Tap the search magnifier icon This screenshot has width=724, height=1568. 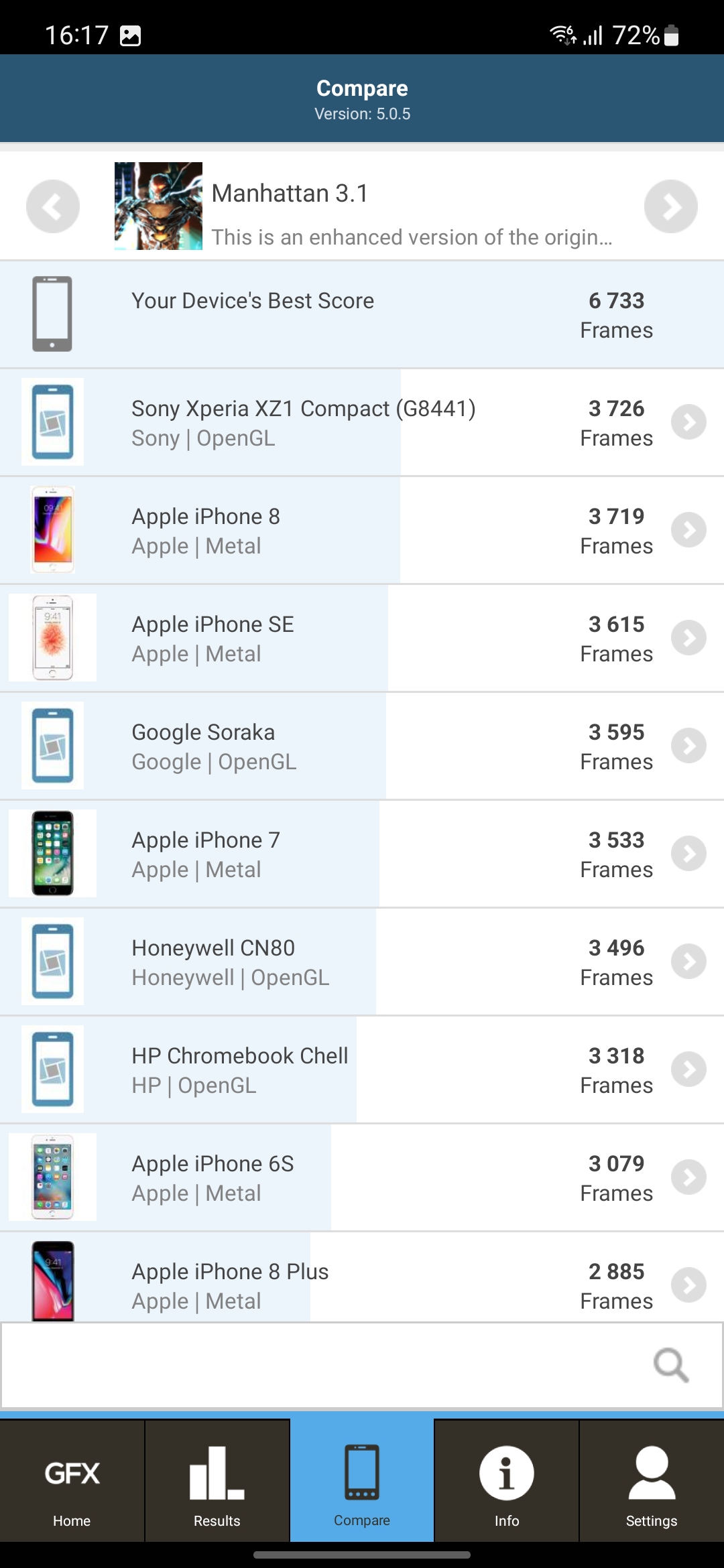[670, 1364]
